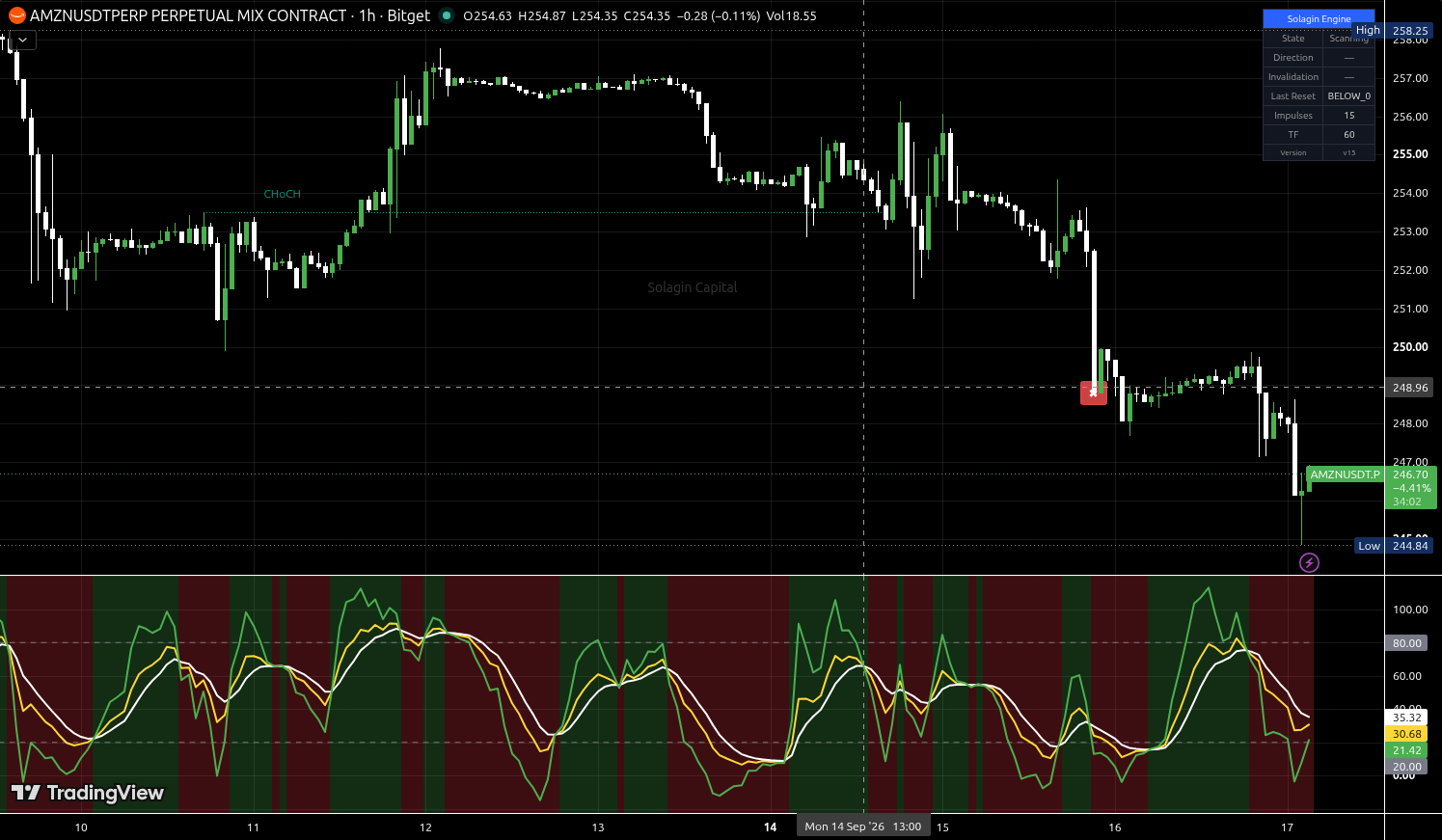
Task: Click the crosshair date label Mon 14 Sep '26
Action: tap(863, 826)
